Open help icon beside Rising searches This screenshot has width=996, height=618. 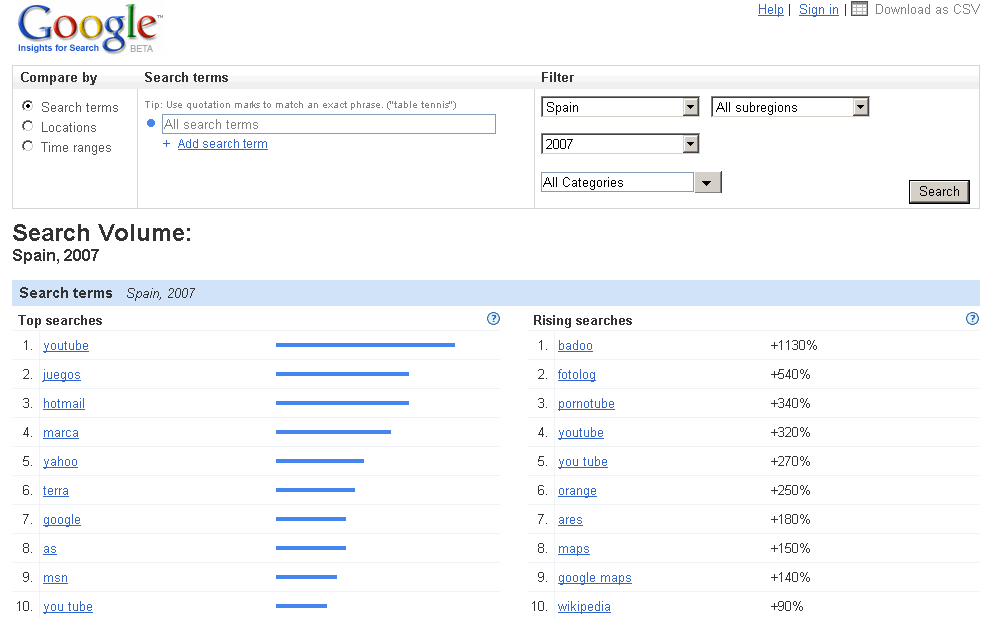(972, 319)
